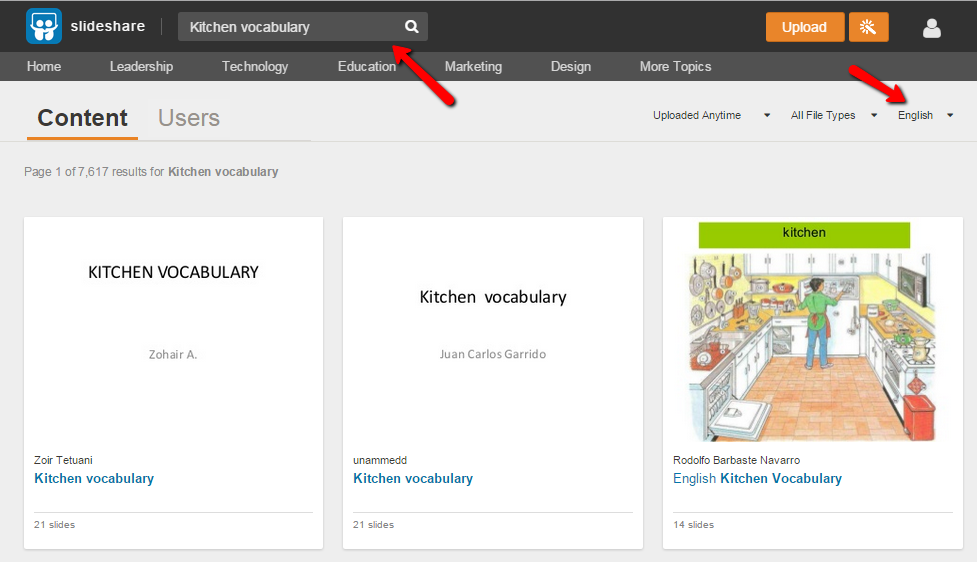Click in the Kitchen vocabulary search field
This screenshot has height=562, width=977.
290,27
